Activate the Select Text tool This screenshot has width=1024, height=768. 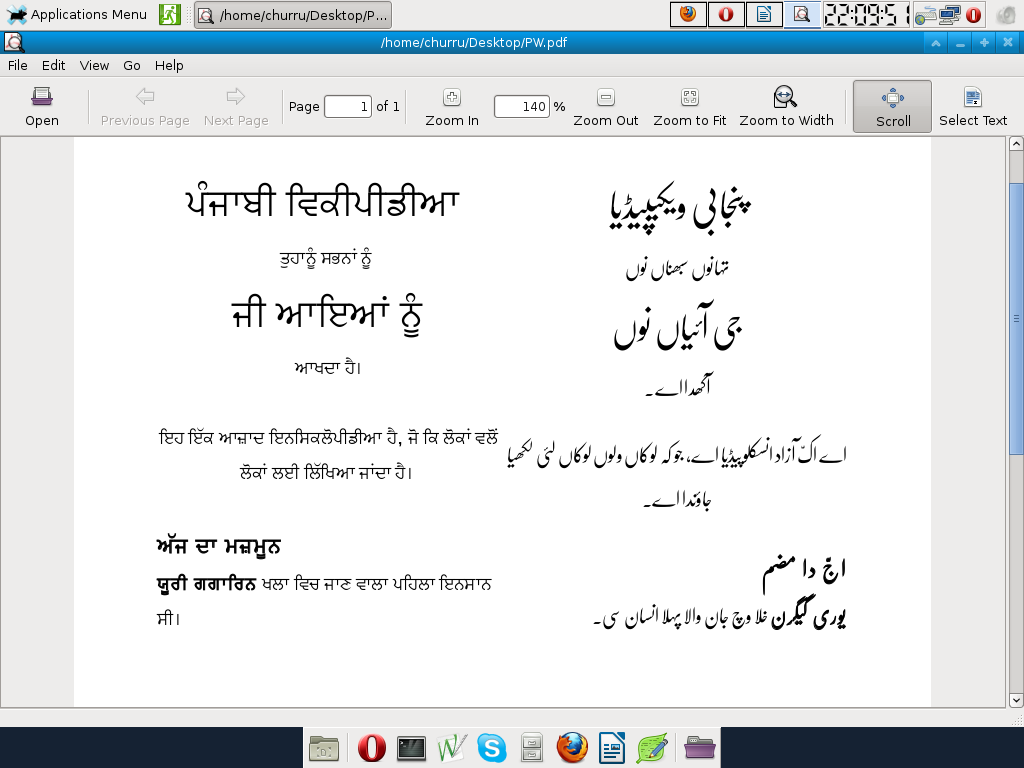[973, 106]
